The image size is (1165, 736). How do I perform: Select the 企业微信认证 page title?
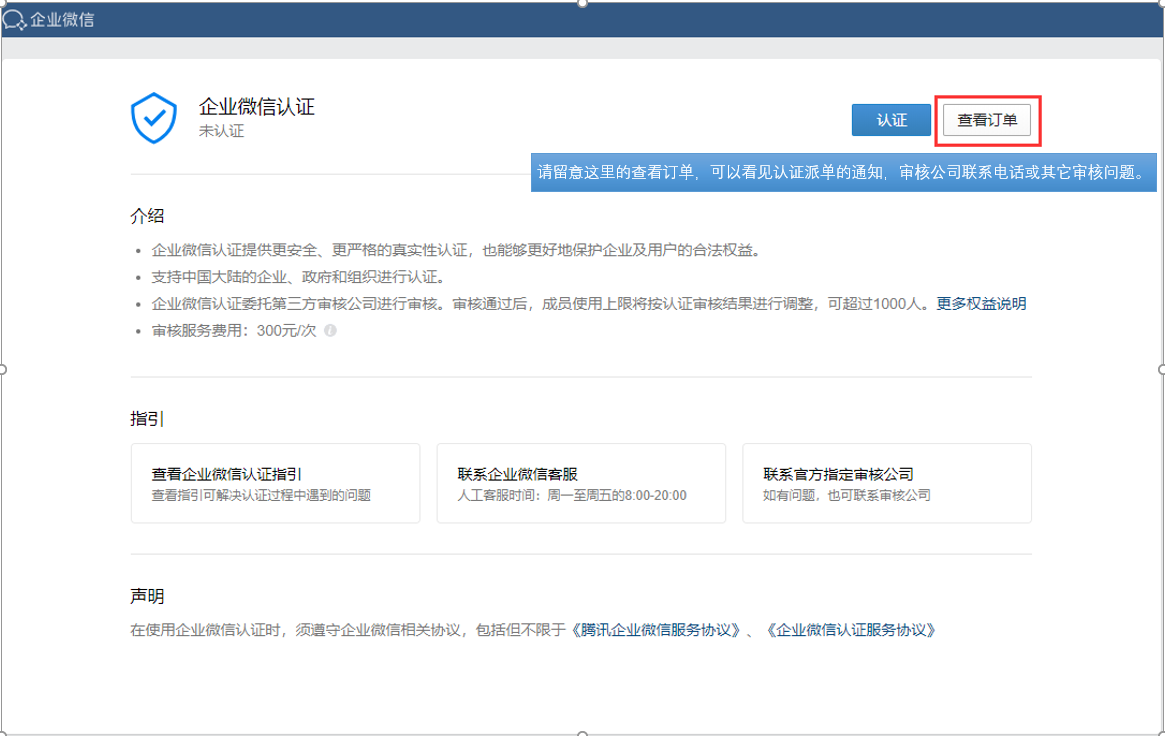(258, 106)
